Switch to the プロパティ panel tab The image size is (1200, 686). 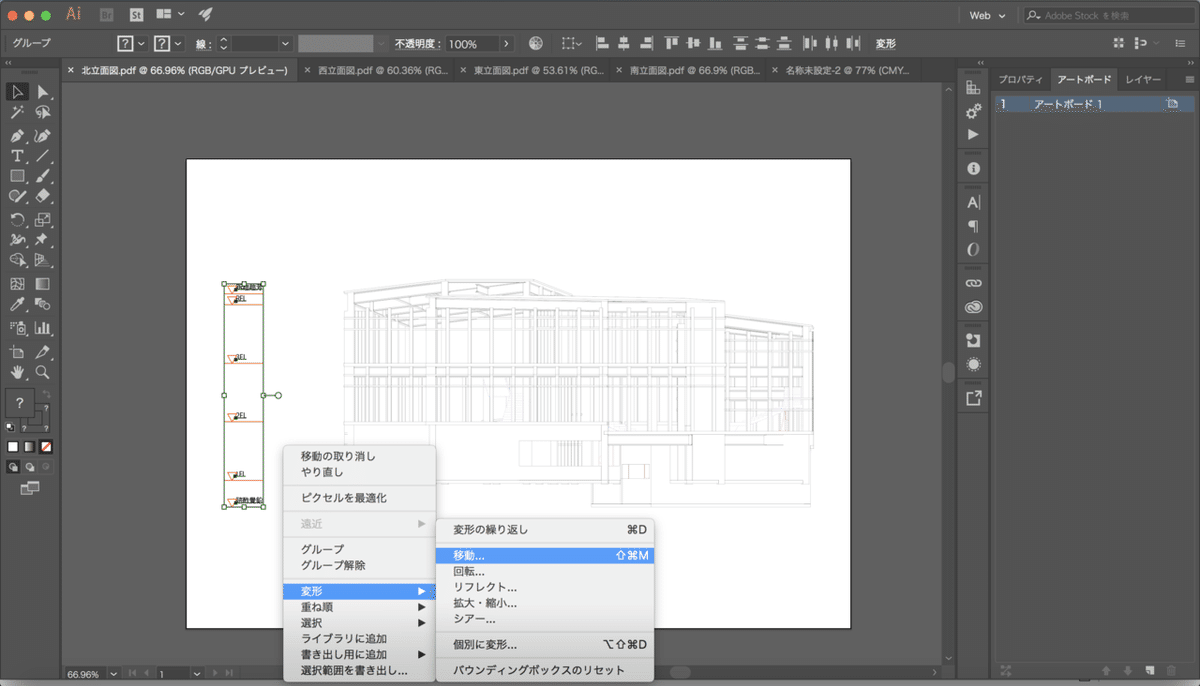(1020, 79)
